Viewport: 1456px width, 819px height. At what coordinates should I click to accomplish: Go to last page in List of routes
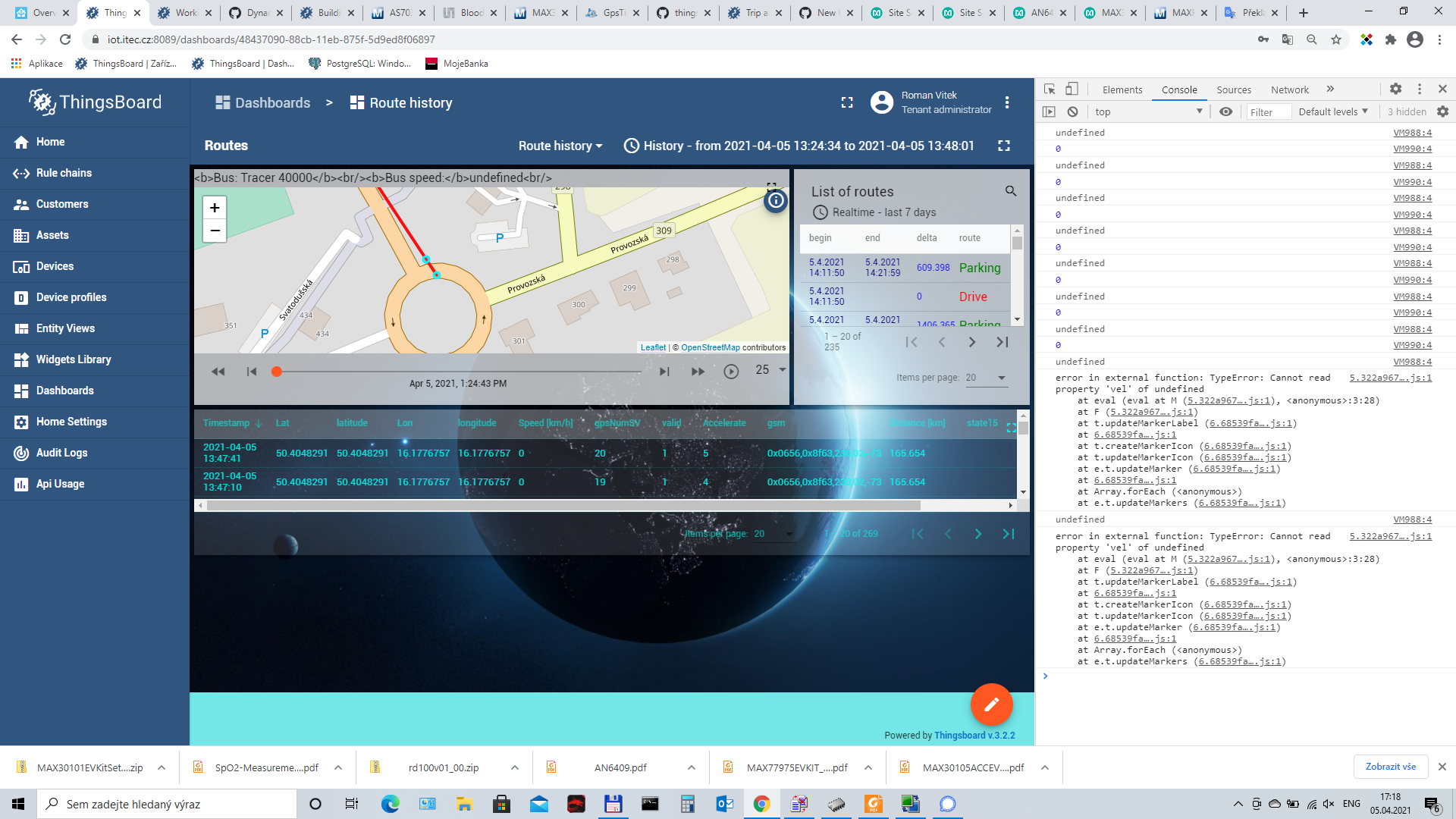click(x=1003, y=342)
